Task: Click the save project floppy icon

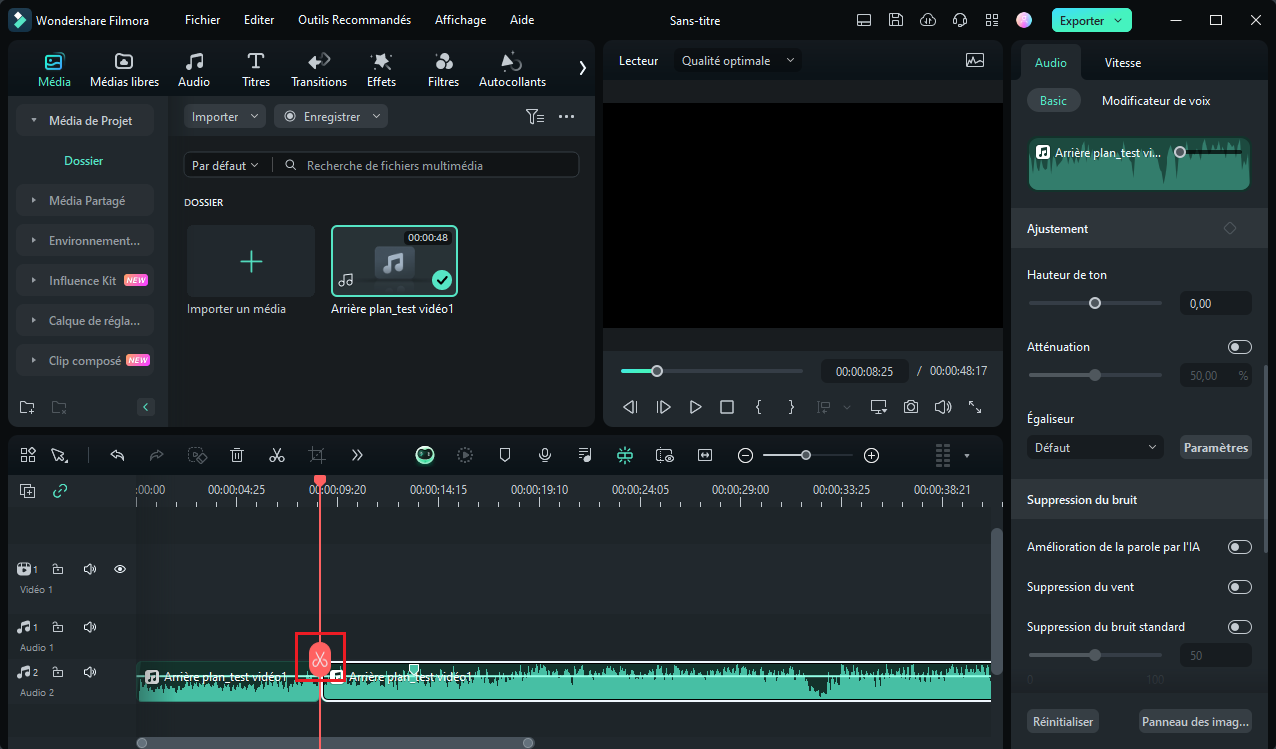Action: [x=896, y=20]
